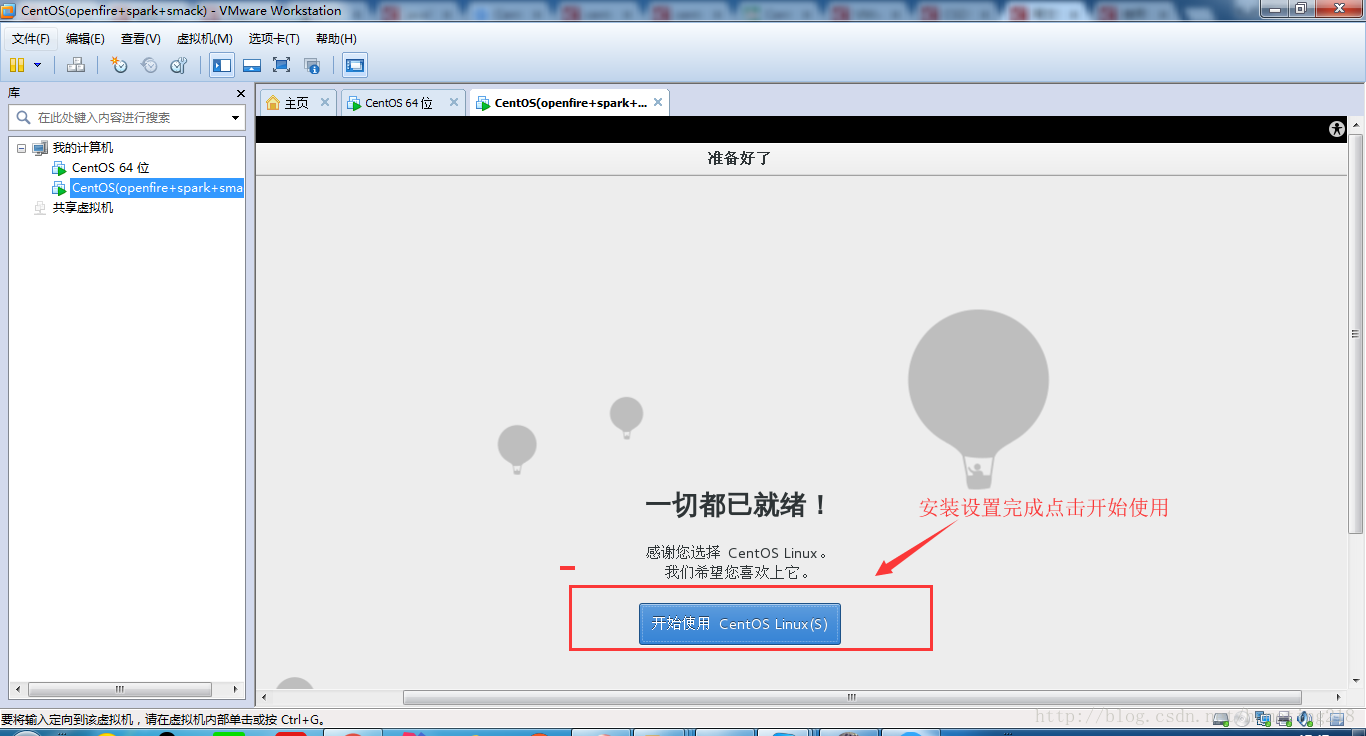The image size is (1366, 736).
Task: Click the VM horizontal scrollbar thumb
Action: pyautogui.click(x=852, y=697)
